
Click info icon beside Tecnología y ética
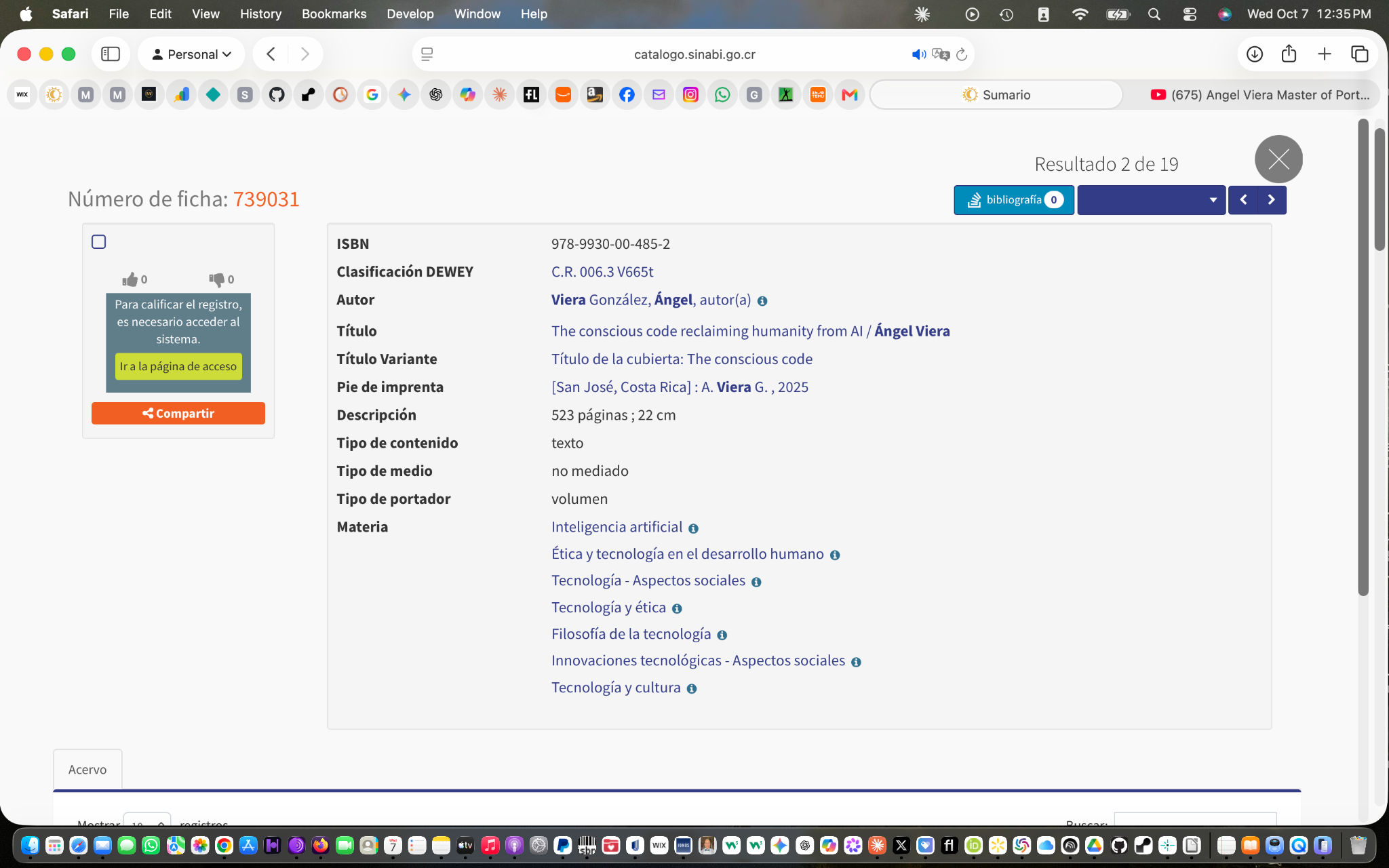pyautogui.click(x=677, y=608)
